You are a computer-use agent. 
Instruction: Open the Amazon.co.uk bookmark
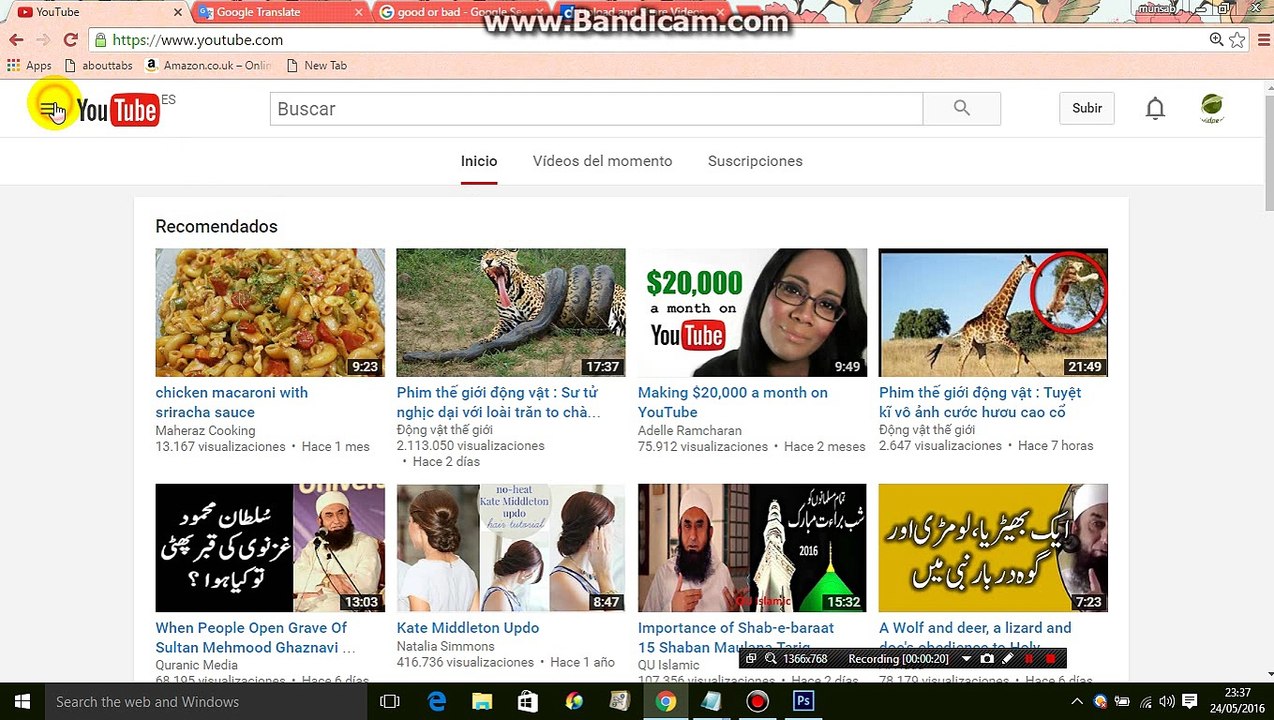tap(208, 65)
